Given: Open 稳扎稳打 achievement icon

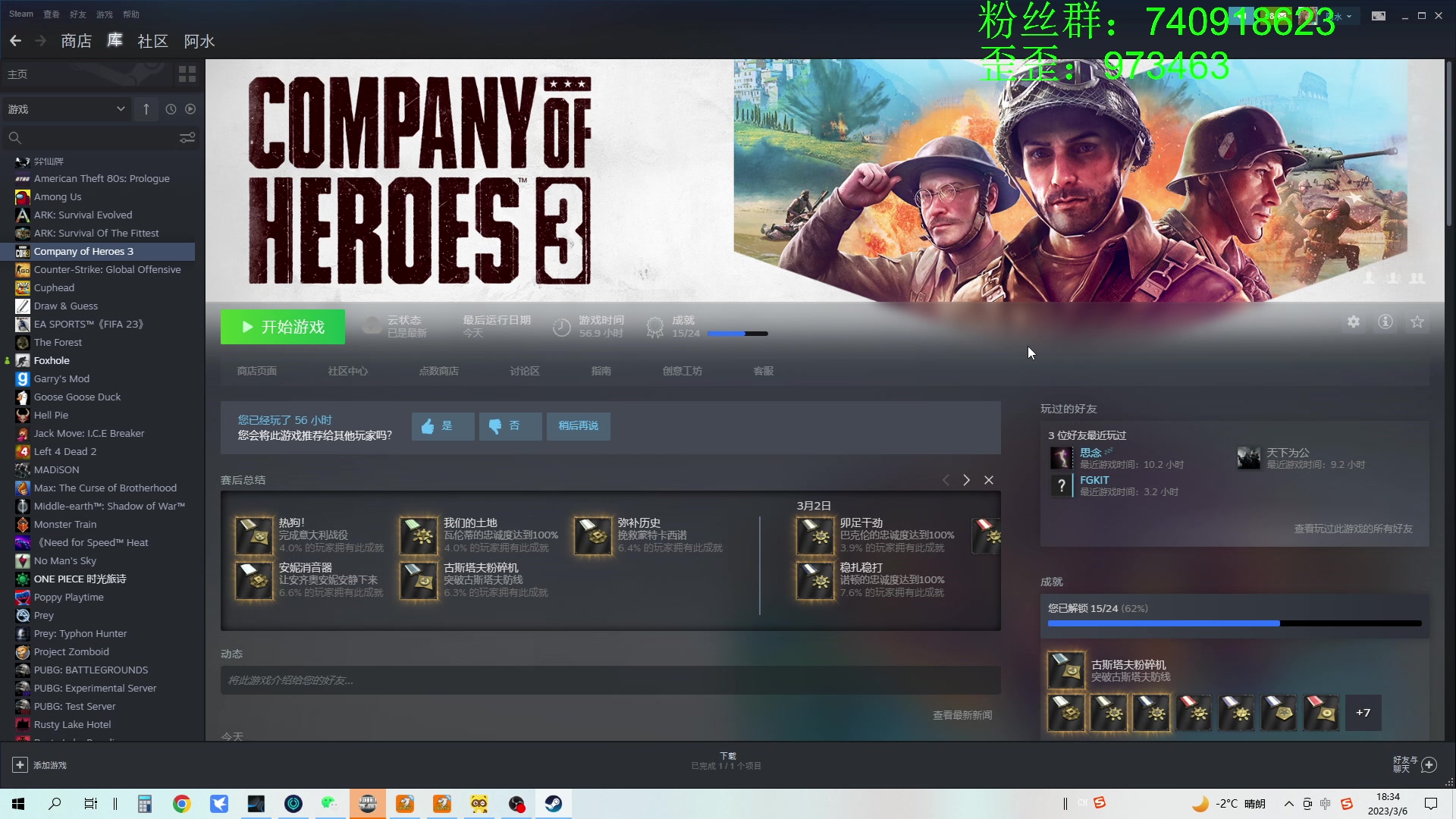Looking at the screenshot, I should tap(815, 581).
